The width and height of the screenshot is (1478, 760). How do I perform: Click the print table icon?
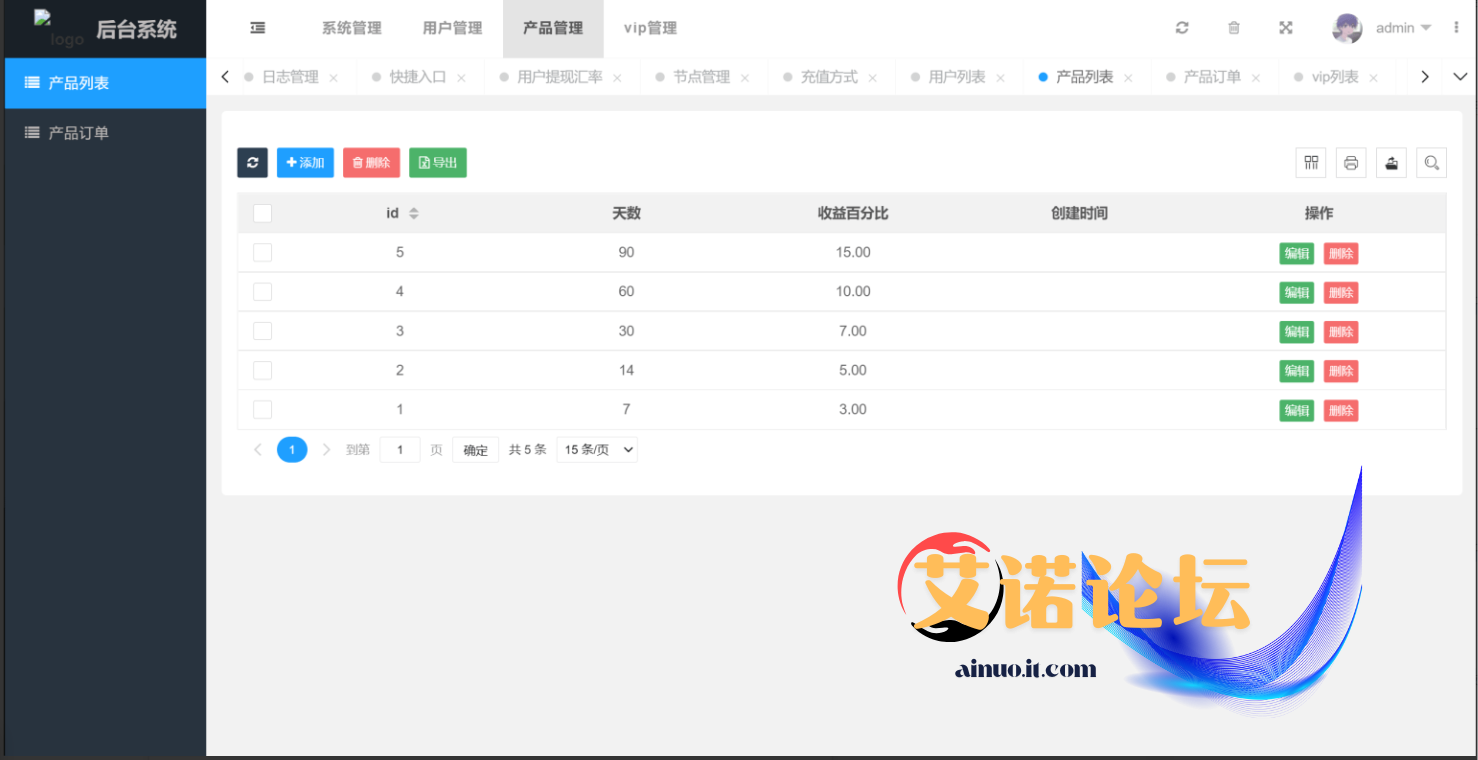[1351, 162]
